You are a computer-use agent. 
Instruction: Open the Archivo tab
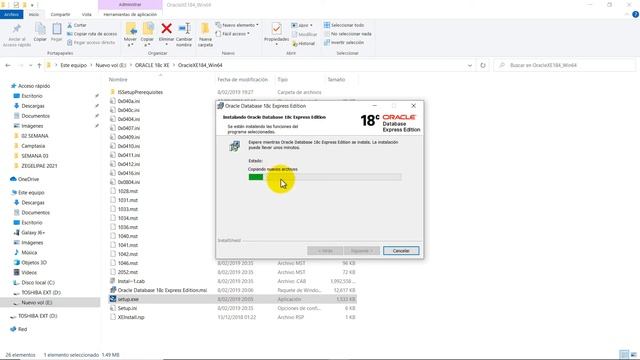click(x=11, y=14)
